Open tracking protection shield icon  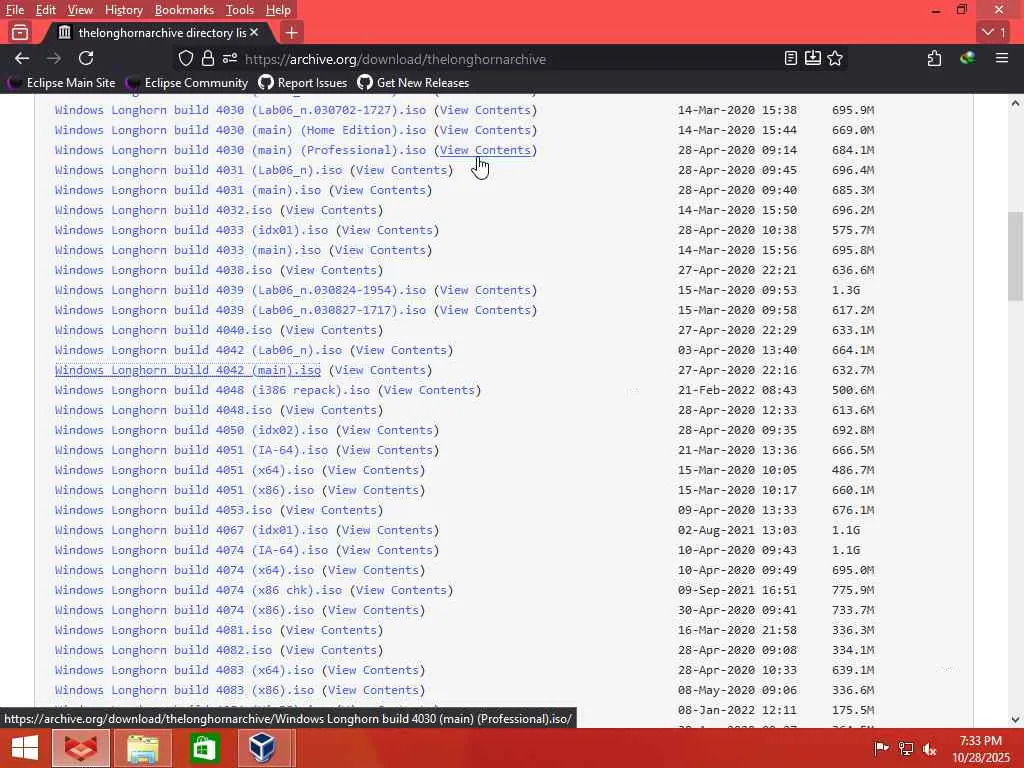pyautogui.click(x=186, y=59)
